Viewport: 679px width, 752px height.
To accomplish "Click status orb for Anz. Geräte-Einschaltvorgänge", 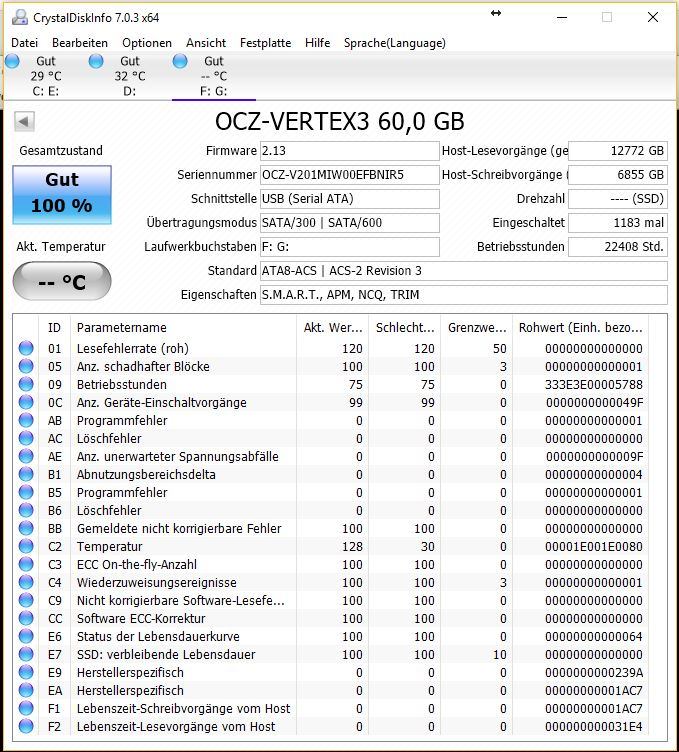I will click(x=26, y=402).
